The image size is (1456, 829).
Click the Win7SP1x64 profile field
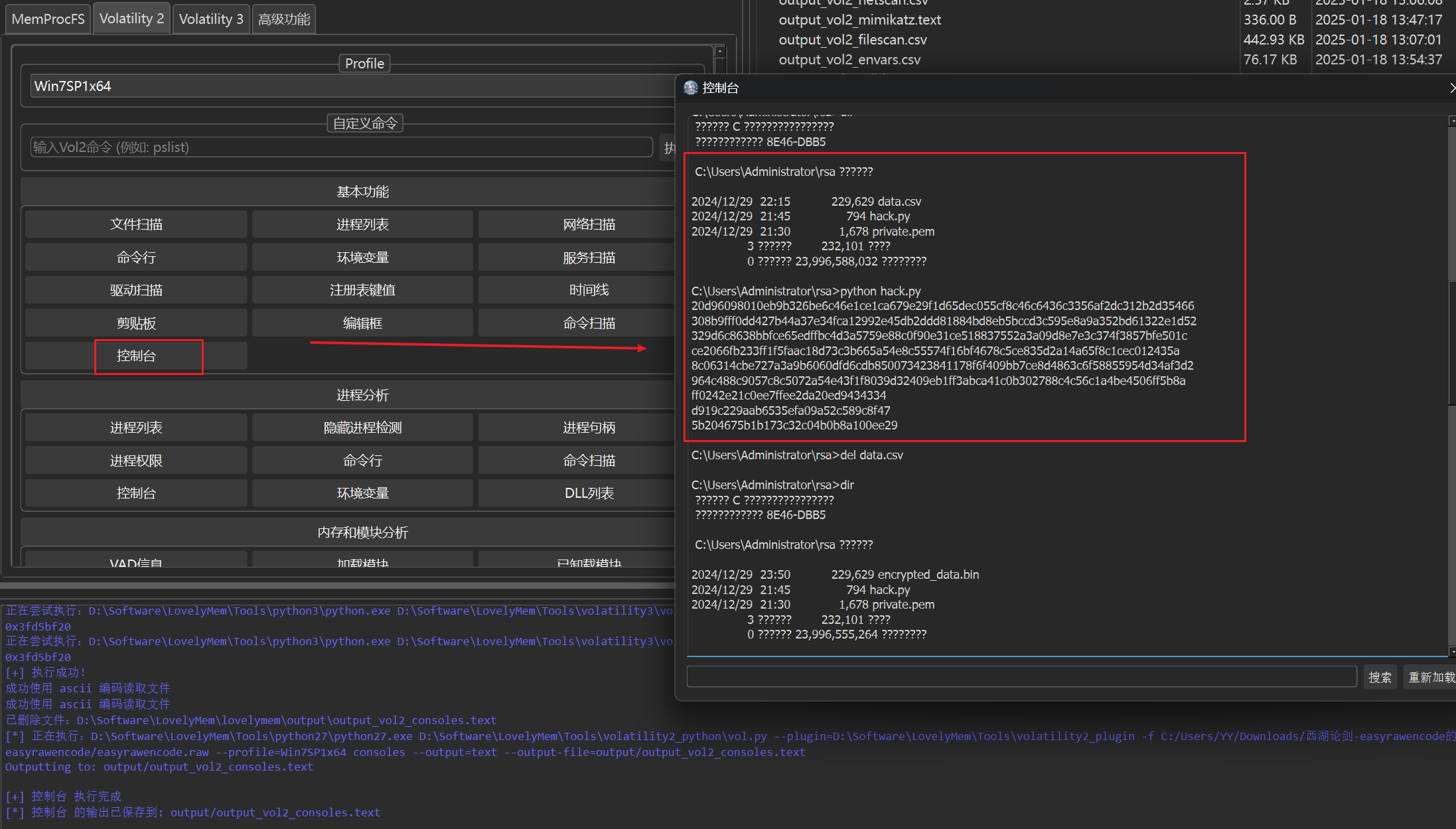352,86
